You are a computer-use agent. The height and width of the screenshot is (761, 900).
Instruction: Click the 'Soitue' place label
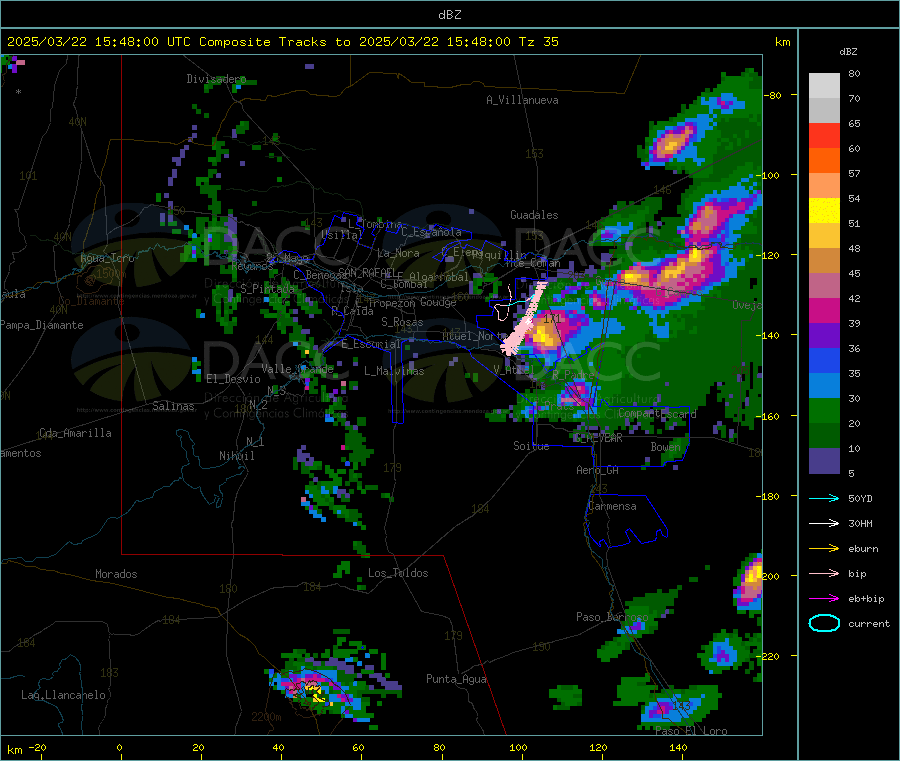tap(531, 446)
